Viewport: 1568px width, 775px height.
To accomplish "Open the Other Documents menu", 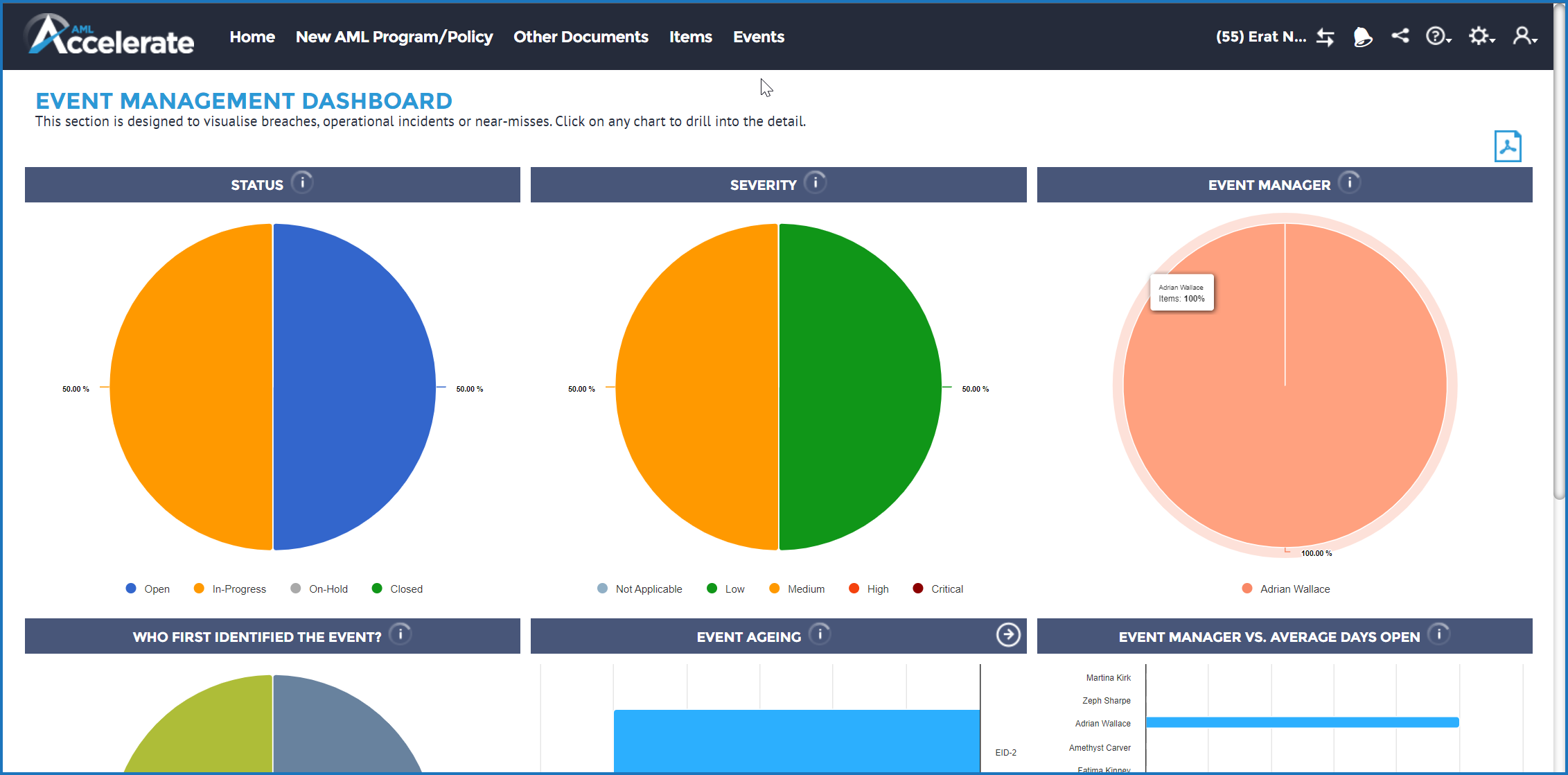I will coord(581,37).
